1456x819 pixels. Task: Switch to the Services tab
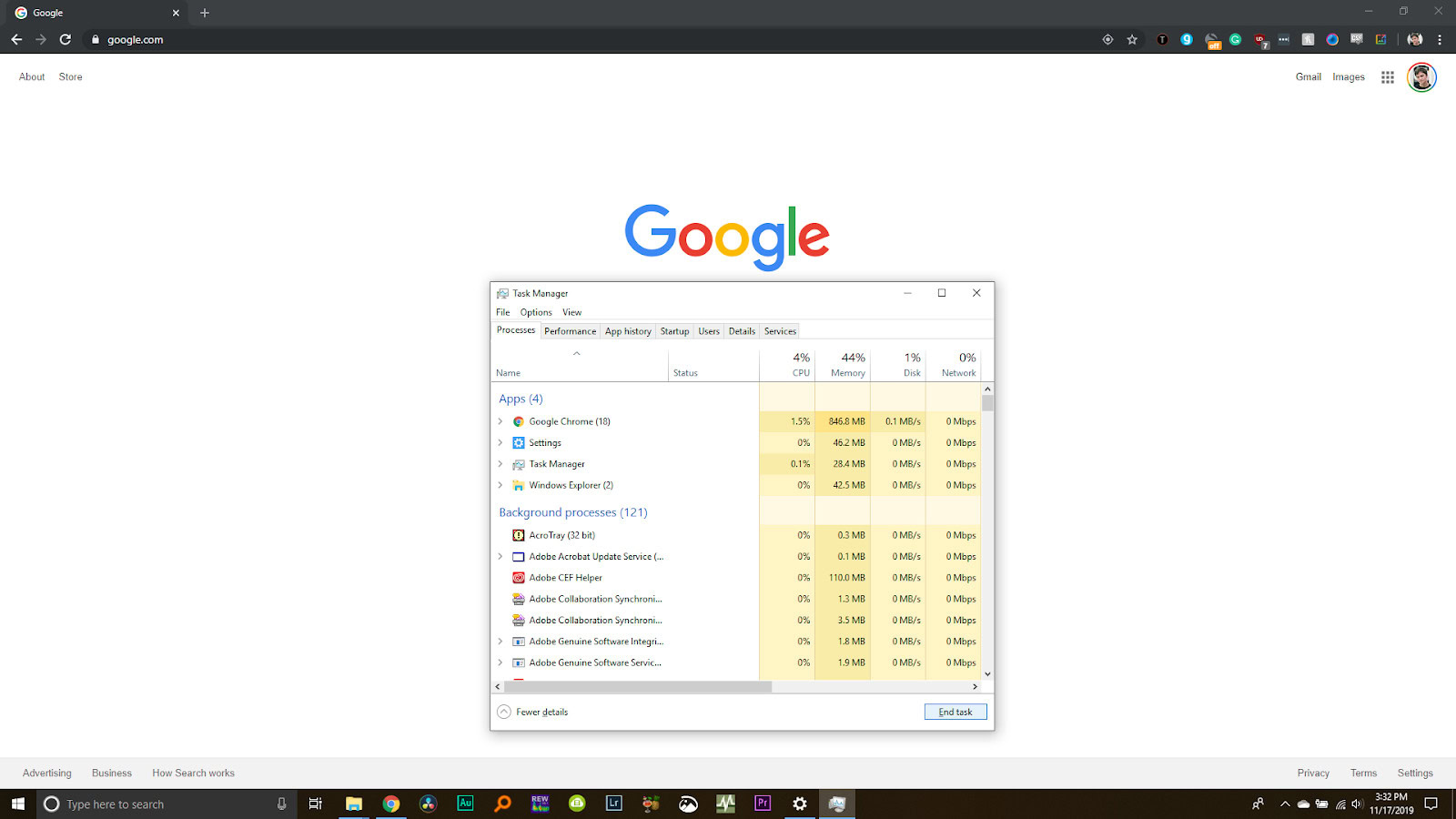[780, 331]
